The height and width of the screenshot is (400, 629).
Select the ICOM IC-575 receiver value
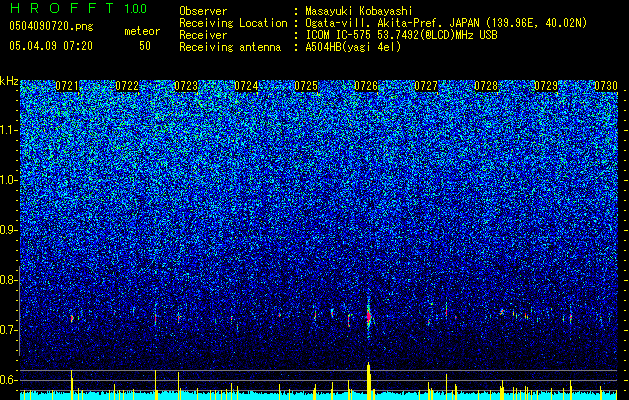(x=401, y=35)
